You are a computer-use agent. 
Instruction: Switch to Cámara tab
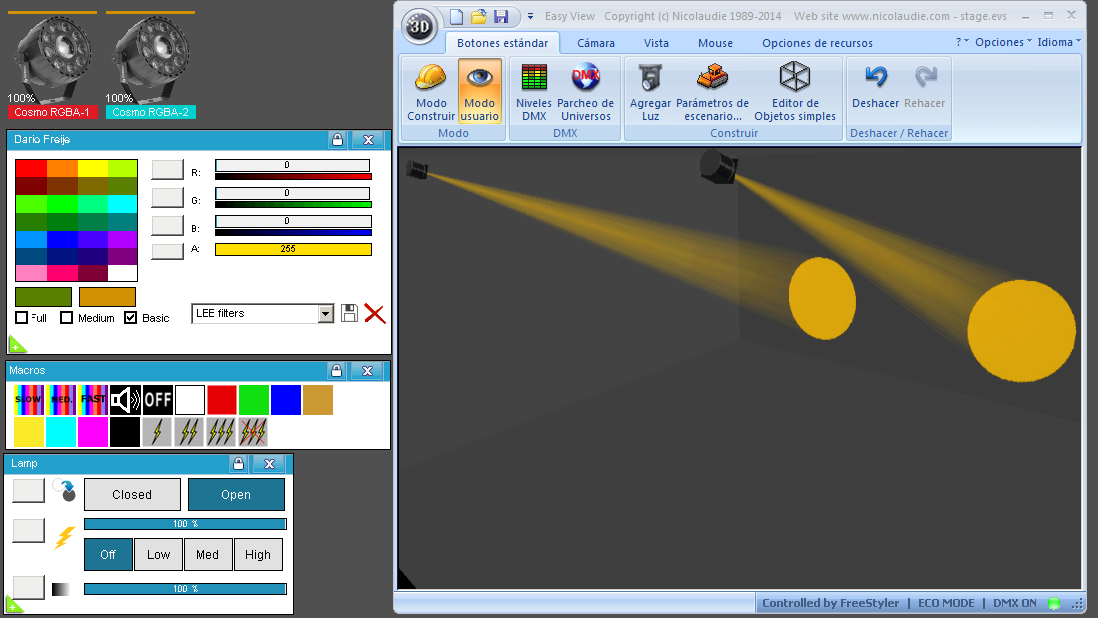click(596, 43)
